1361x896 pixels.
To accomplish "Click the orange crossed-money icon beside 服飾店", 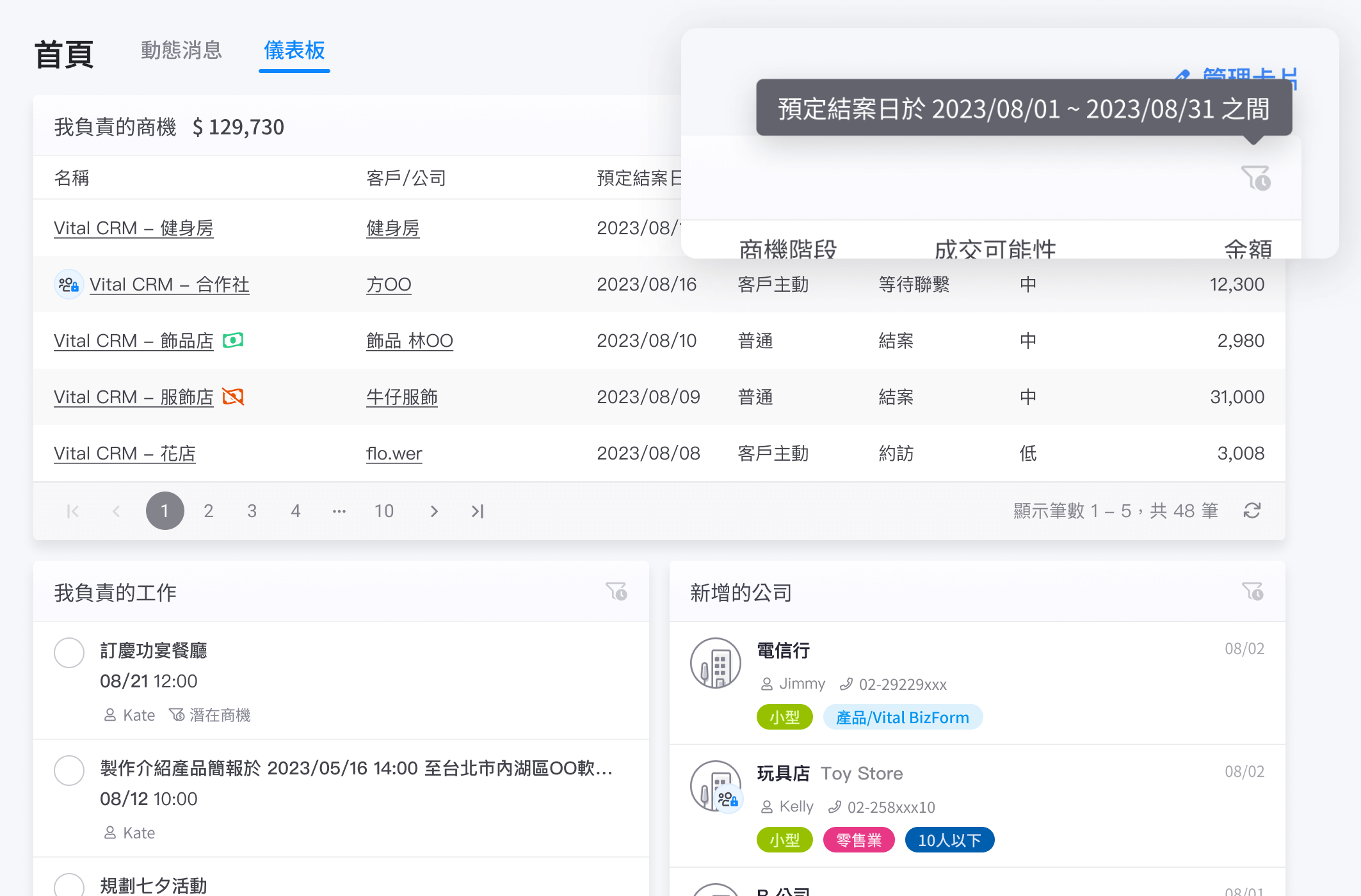I will pyautogui.click(x=233, y=397).
